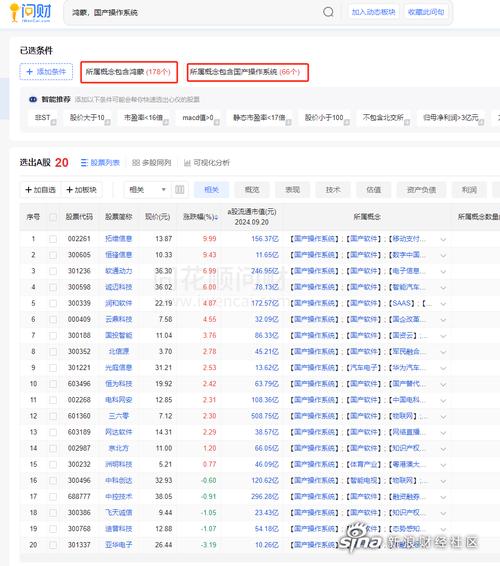Open stock link for code 301337
This screenshot has width=500, height=566.
pos(118,545)
